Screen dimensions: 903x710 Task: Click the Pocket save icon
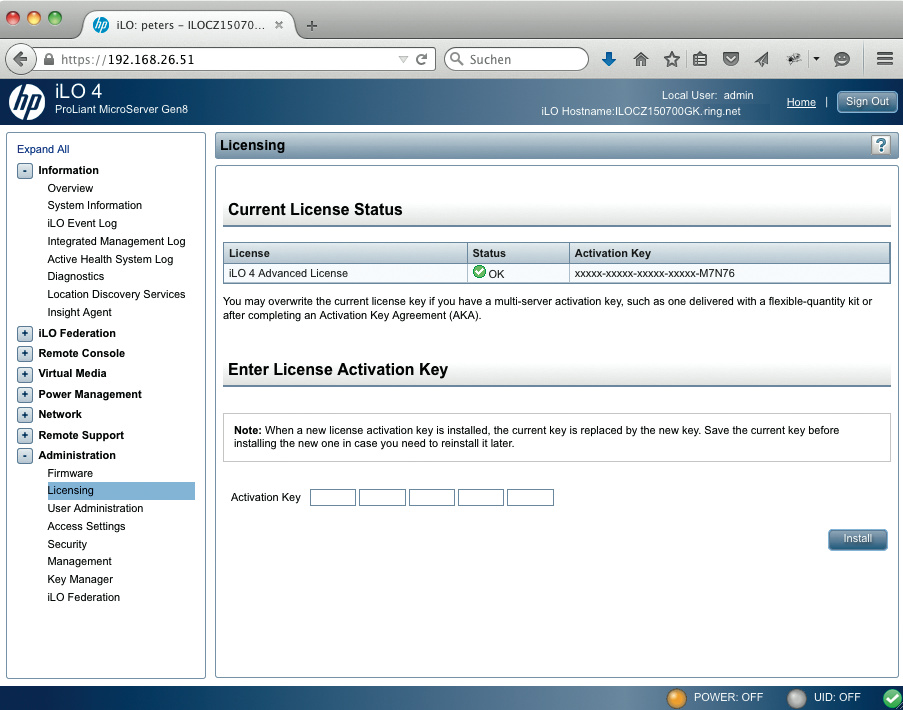(x=731, y=59)
